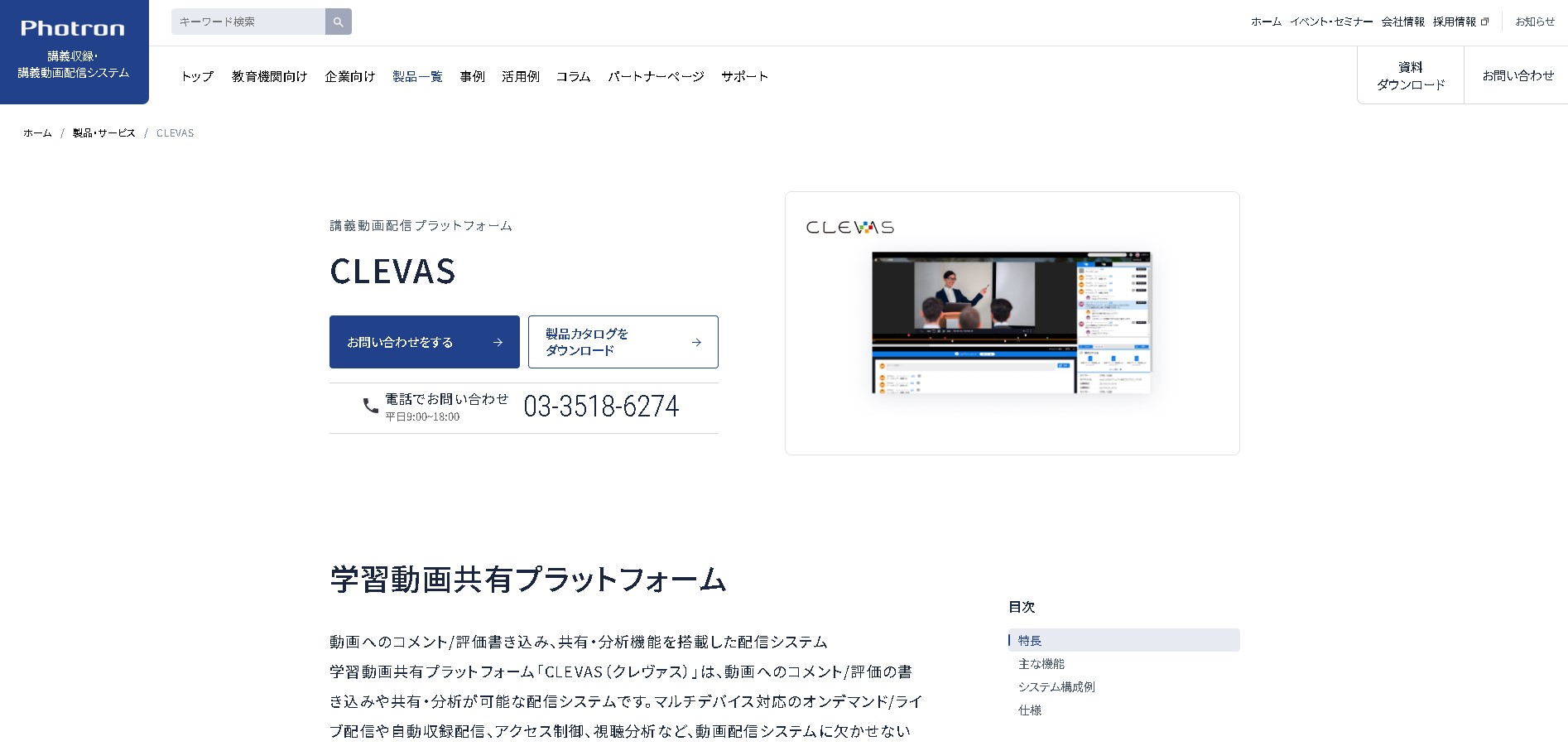1568x746 pixels.
Task: Jump to 仕様 in table of contents
Action: click(x=1030, y=710)
